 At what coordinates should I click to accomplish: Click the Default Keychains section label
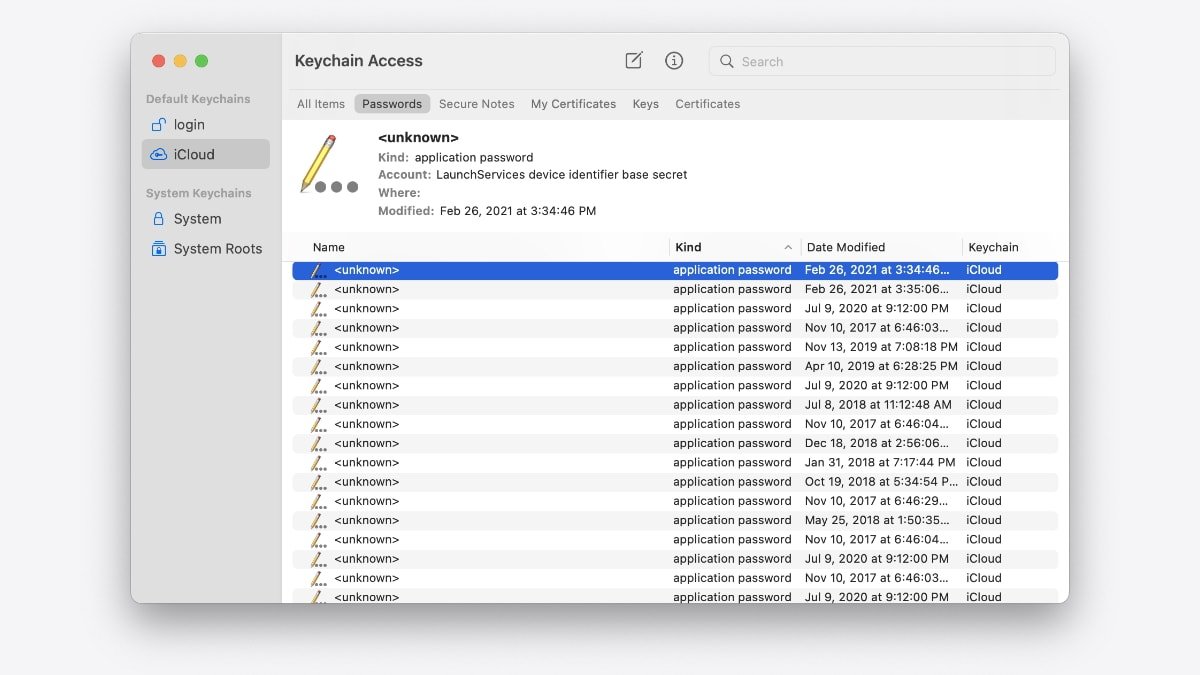(x=198, y=99)
